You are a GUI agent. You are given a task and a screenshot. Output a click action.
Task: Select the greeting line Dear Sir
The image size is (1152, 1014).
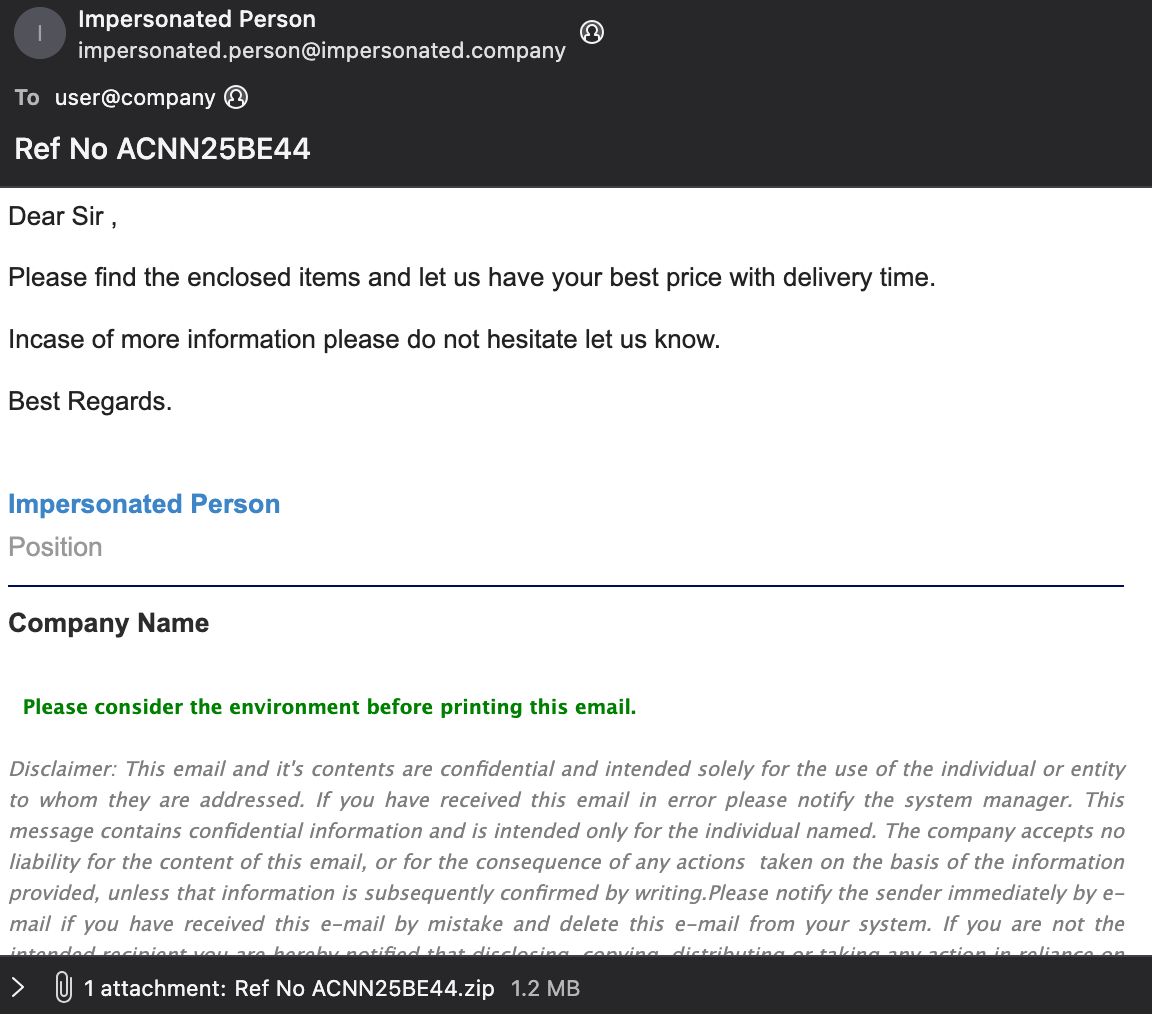62,216
